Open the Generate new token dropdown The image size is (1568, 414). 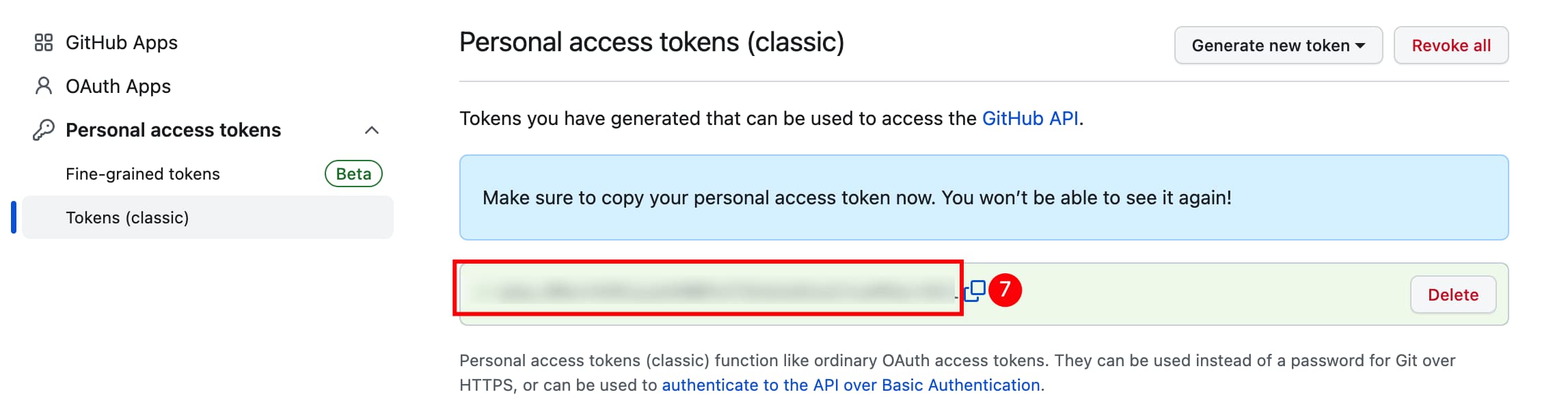click(1270, 46)
